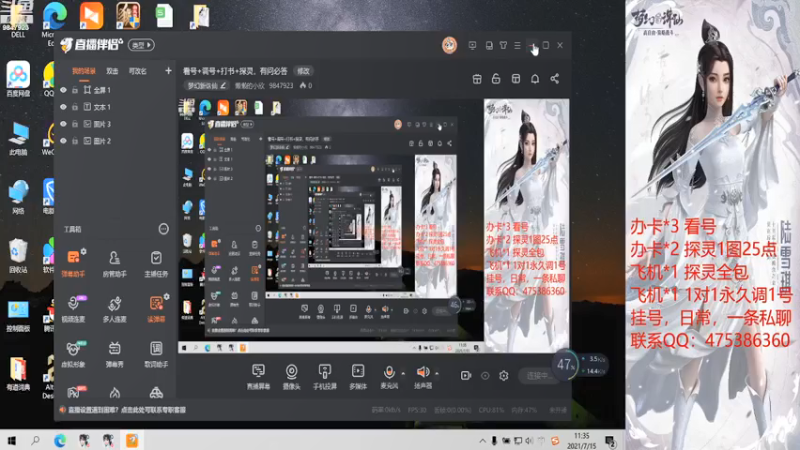The height and width of the screenshot is (450, 800).
Task: Open the 虚拟形象 tool
Action: (73, 353)
